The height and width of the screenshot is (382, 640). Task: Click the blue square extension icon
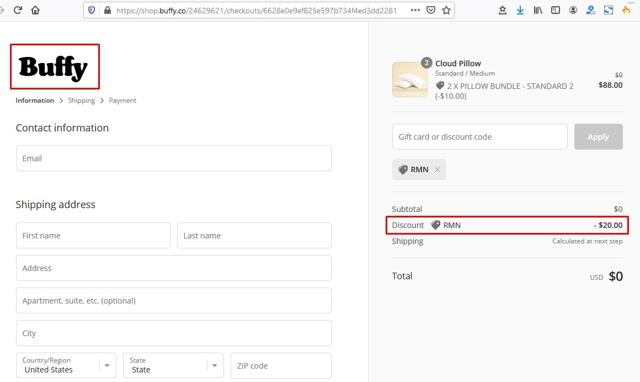[x=609, y=10]
